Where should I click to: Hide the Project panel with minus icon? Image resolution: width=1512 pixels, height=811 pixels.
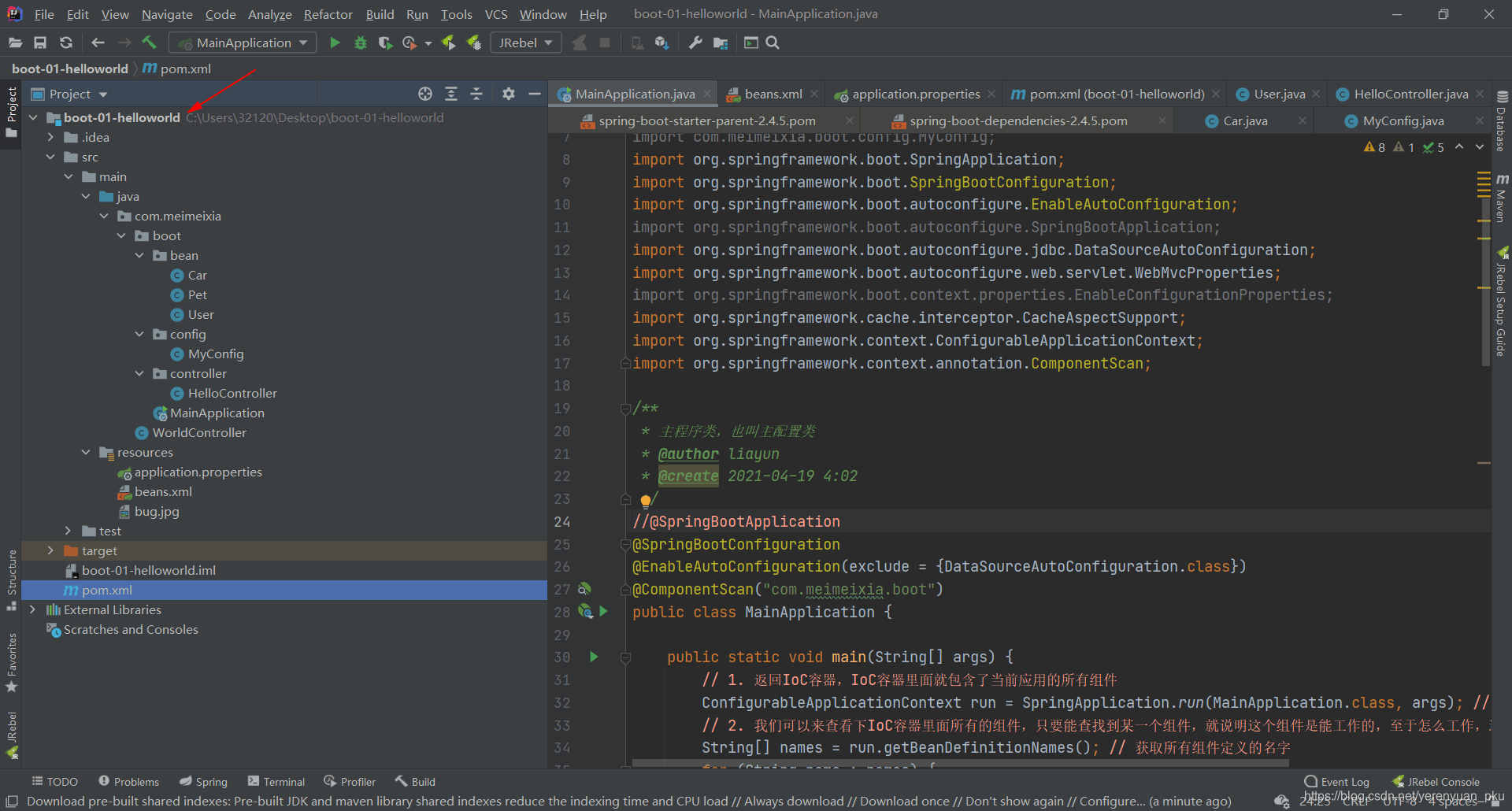[x=534, y=94]
